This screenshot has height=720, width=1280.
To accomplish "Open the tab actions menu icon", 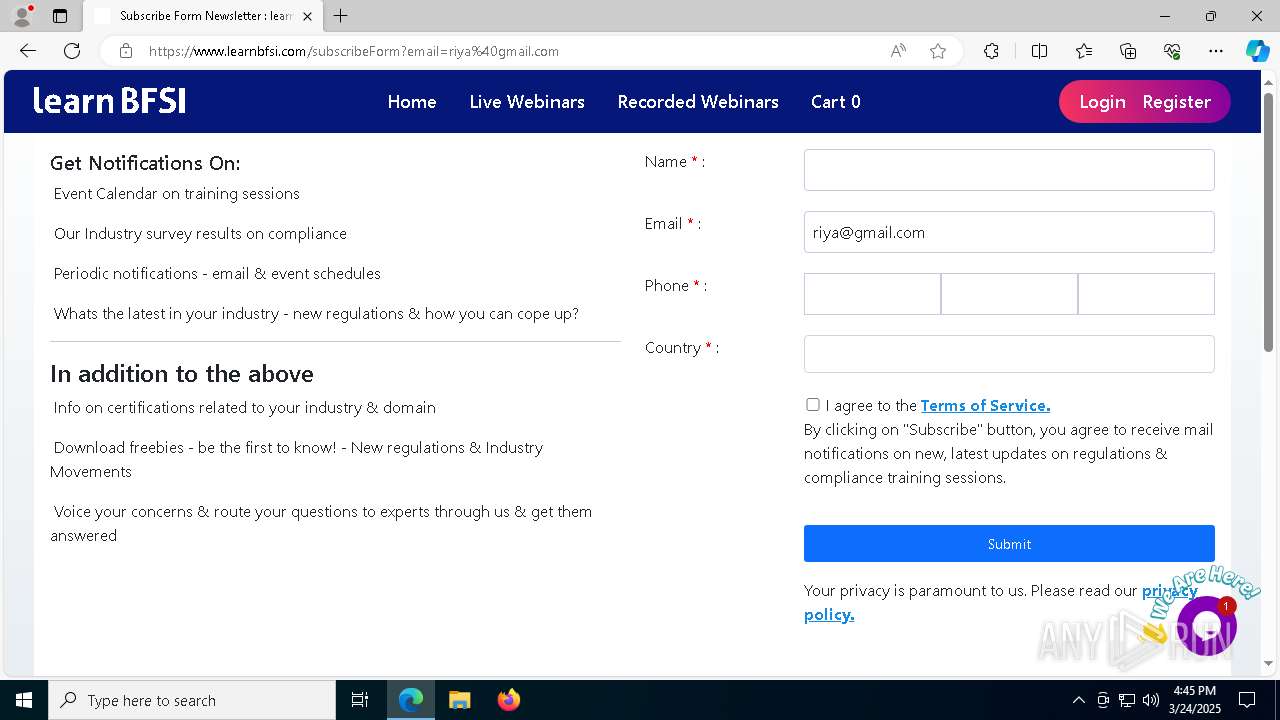I will point(60,16).
